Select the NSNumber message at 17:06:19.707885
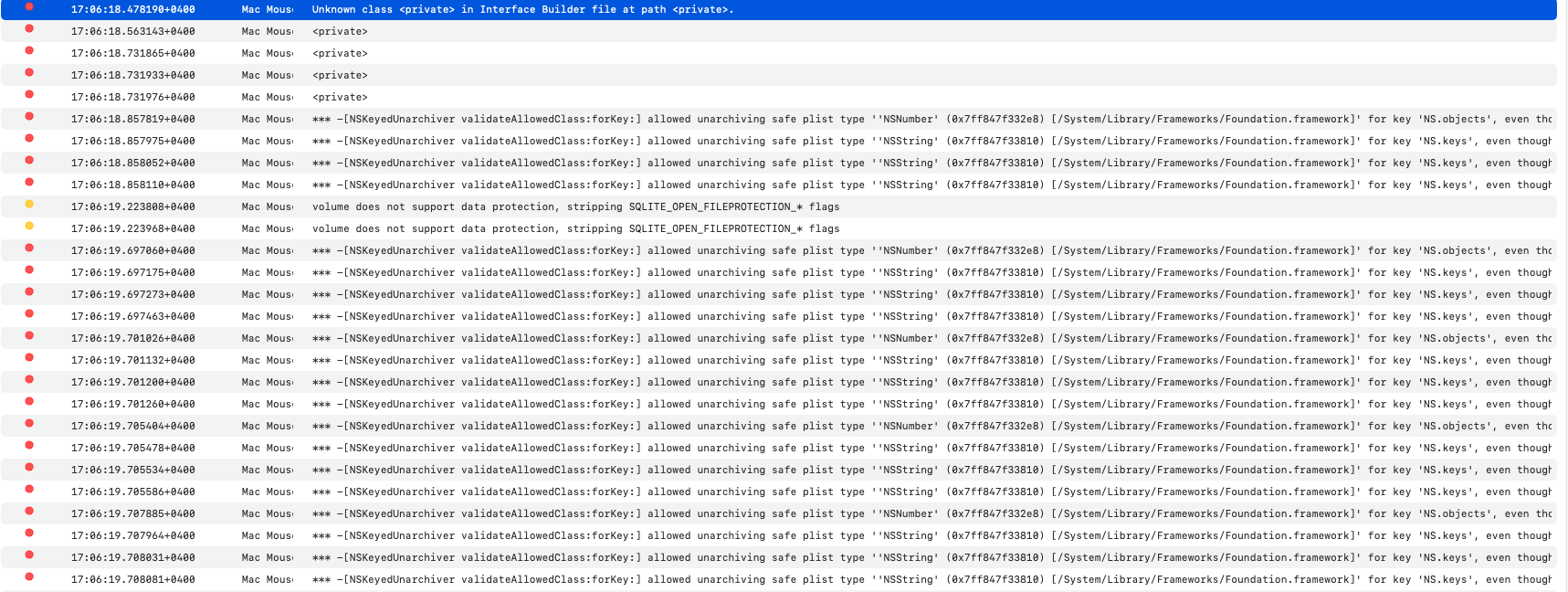Viewport: 1568px width, 592px height. click(931, 513)
